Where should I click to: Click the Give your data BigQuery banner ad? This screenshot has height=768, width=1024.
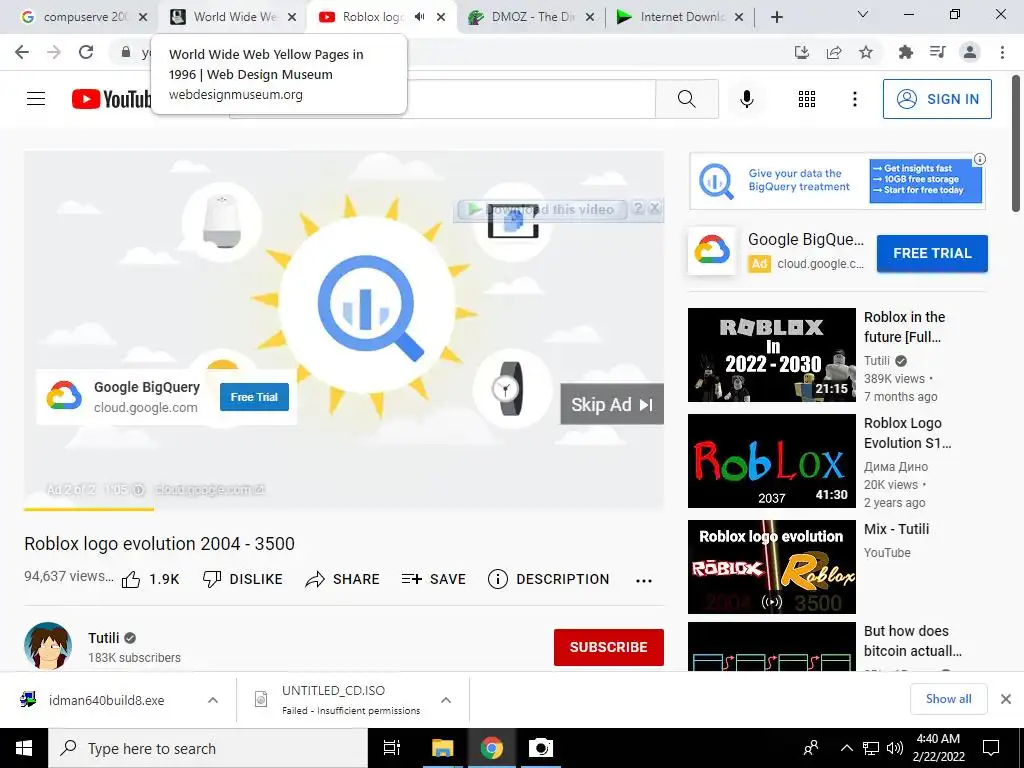coord(837,181)
